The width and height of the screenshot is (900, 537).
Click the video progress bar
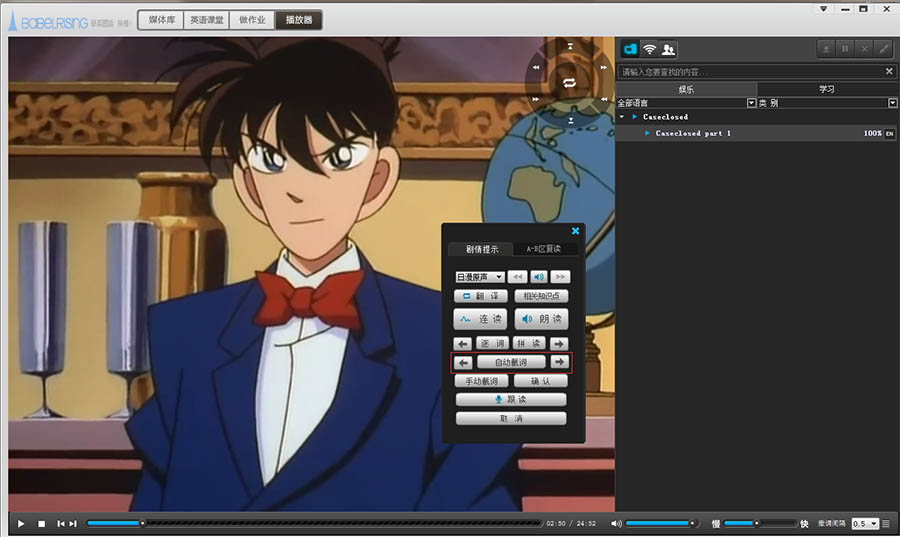coord(314,523)
